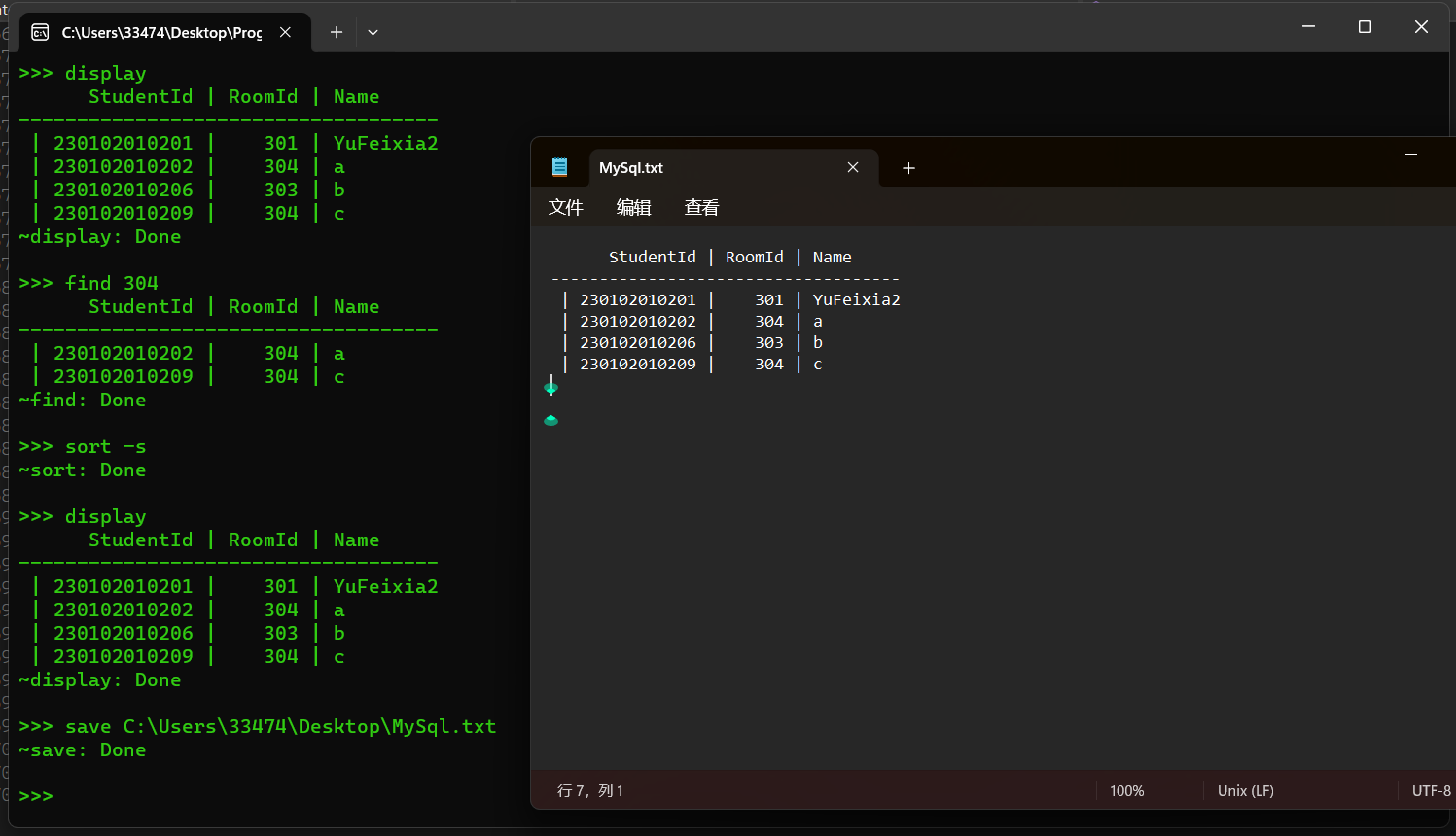Open the 文件 menu in Notepad

tap(565, 207)
